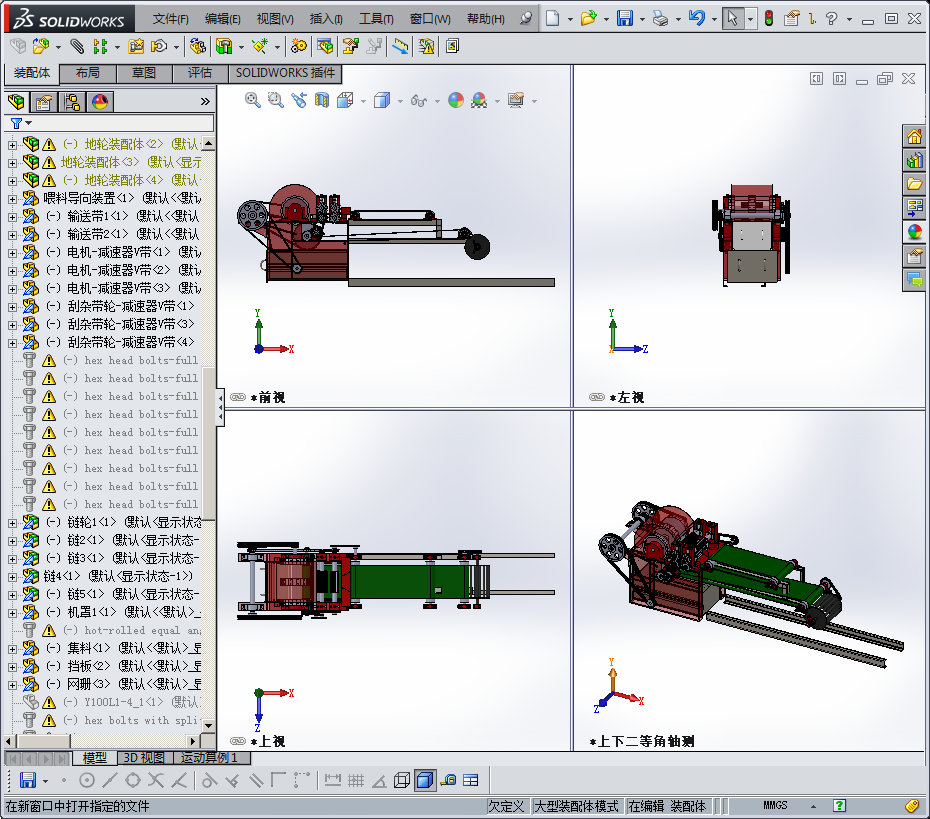Click the Previous View icon
The image size is (930, 819).
(x=298, y=100)
